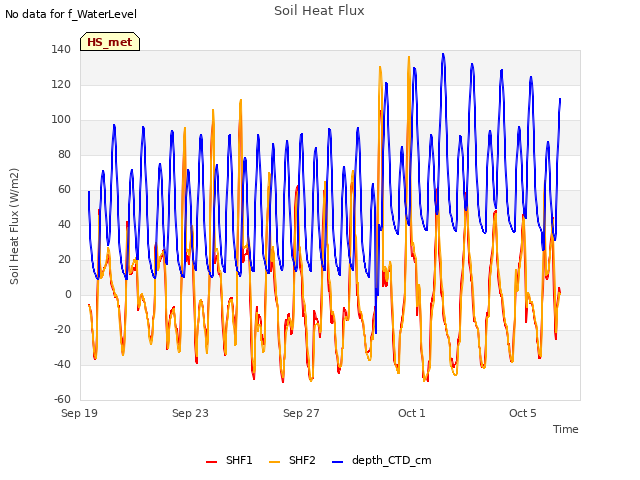Click the red SHF1 legend color marker
This screenshot has width=640, height=480.
211,462
